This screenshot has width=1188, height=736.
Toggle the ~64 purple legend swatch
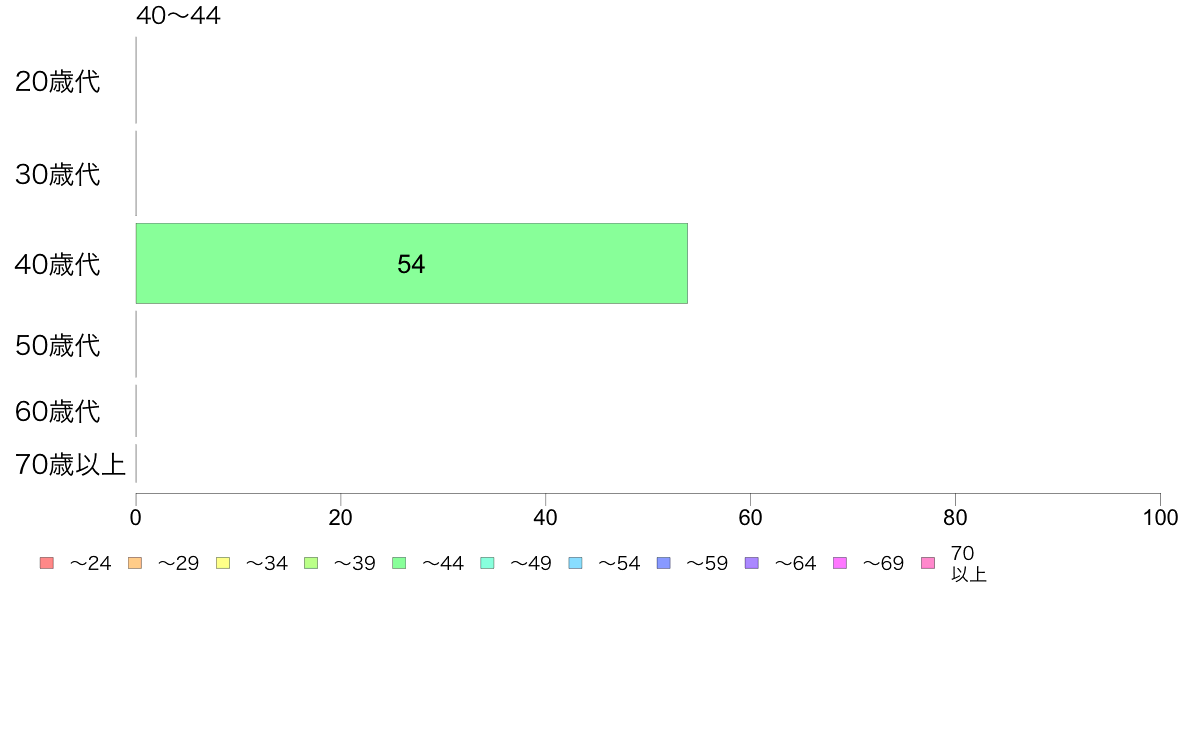click(752, 562)
